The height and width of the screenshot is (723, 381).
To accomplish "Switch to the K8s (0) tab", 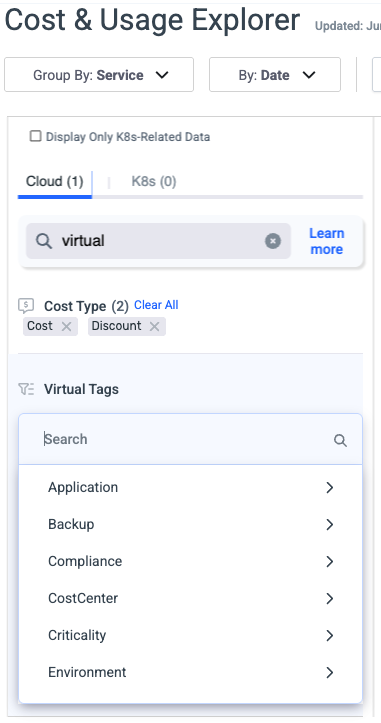I will coord(154,181).
